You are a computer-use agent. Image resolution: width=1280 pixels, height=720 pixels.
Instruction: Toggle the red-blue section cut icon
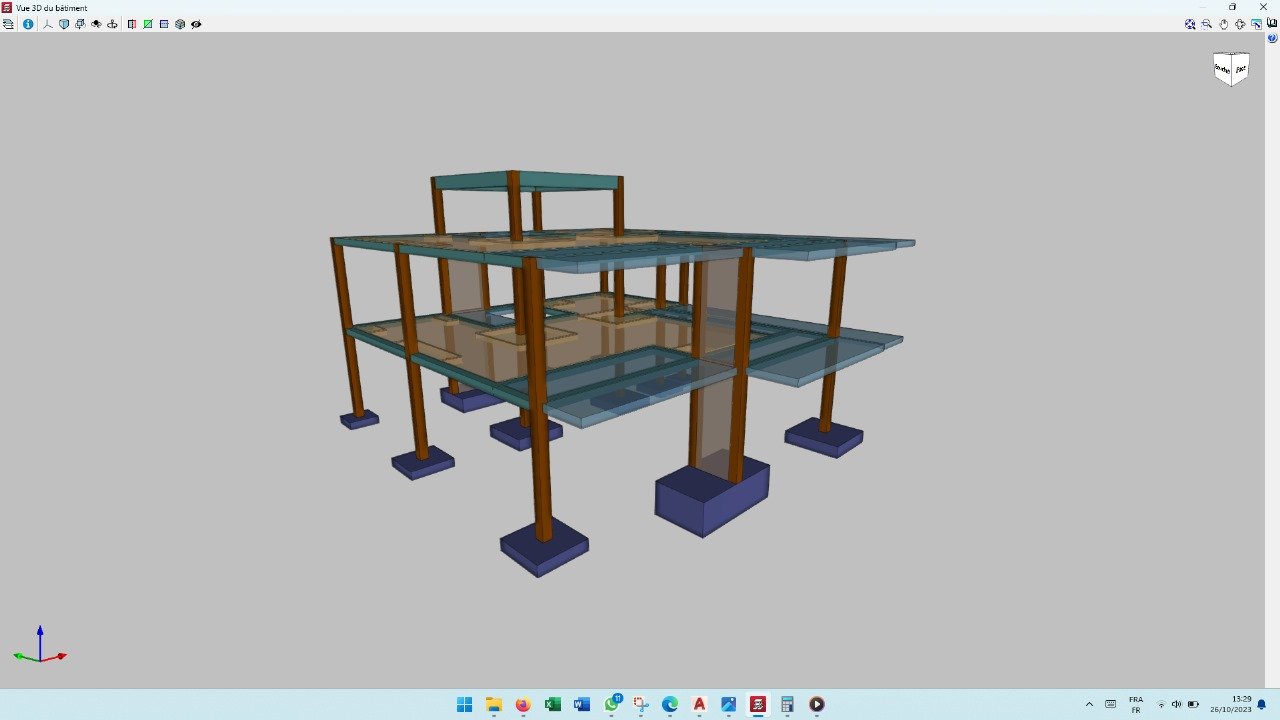pos(132,24)
